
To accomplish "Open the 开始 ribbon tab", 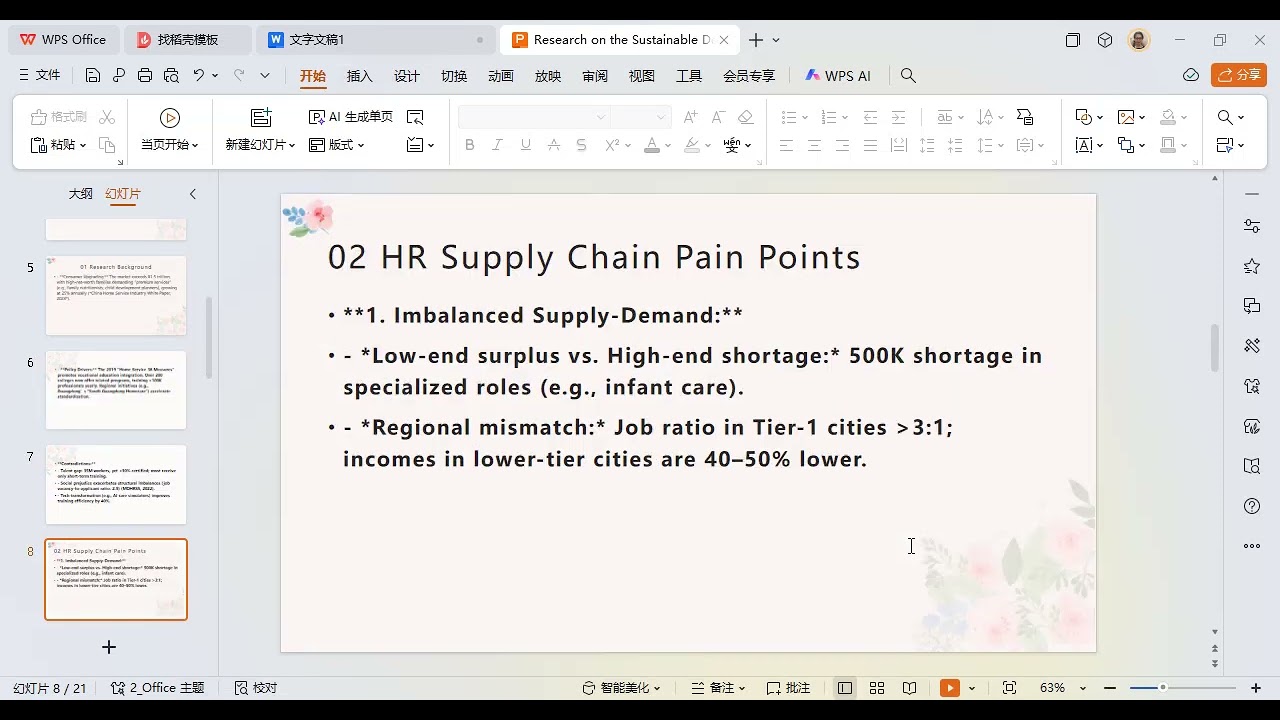I will coord(313,76).
